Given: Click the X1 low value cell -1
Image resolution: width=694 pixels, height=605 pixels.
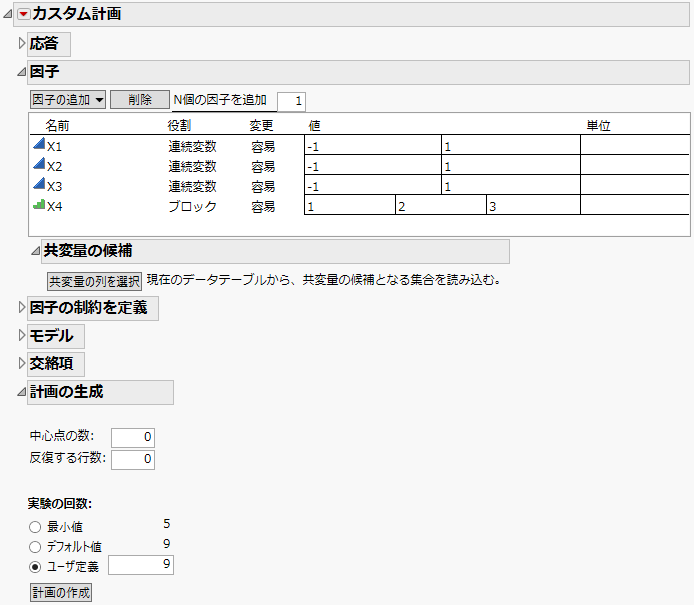Looking at the screenshot, I should coord(373,145).
